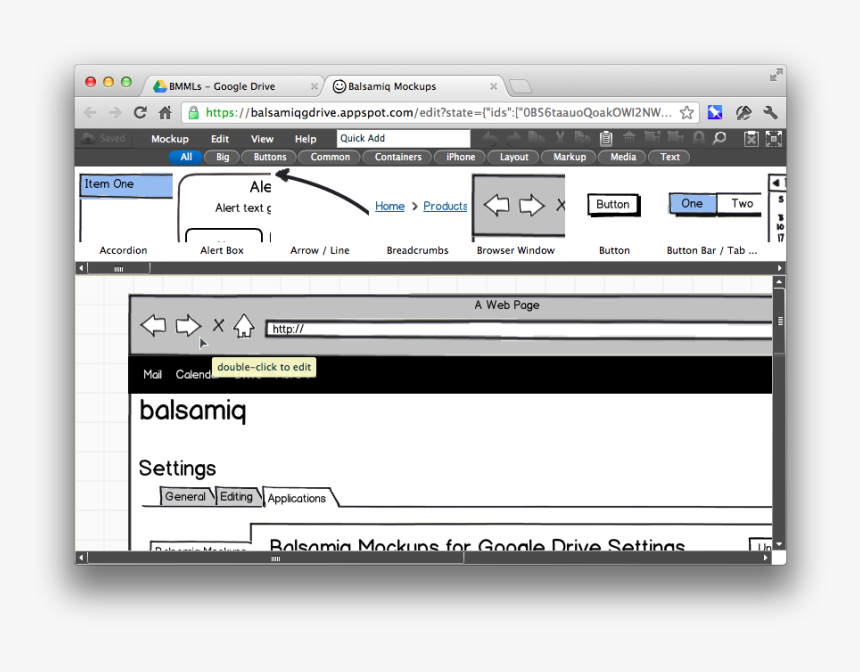The image size is (860, 672).
Task: Pick the Alert Box component thumbnail
Action: [224, 207]
